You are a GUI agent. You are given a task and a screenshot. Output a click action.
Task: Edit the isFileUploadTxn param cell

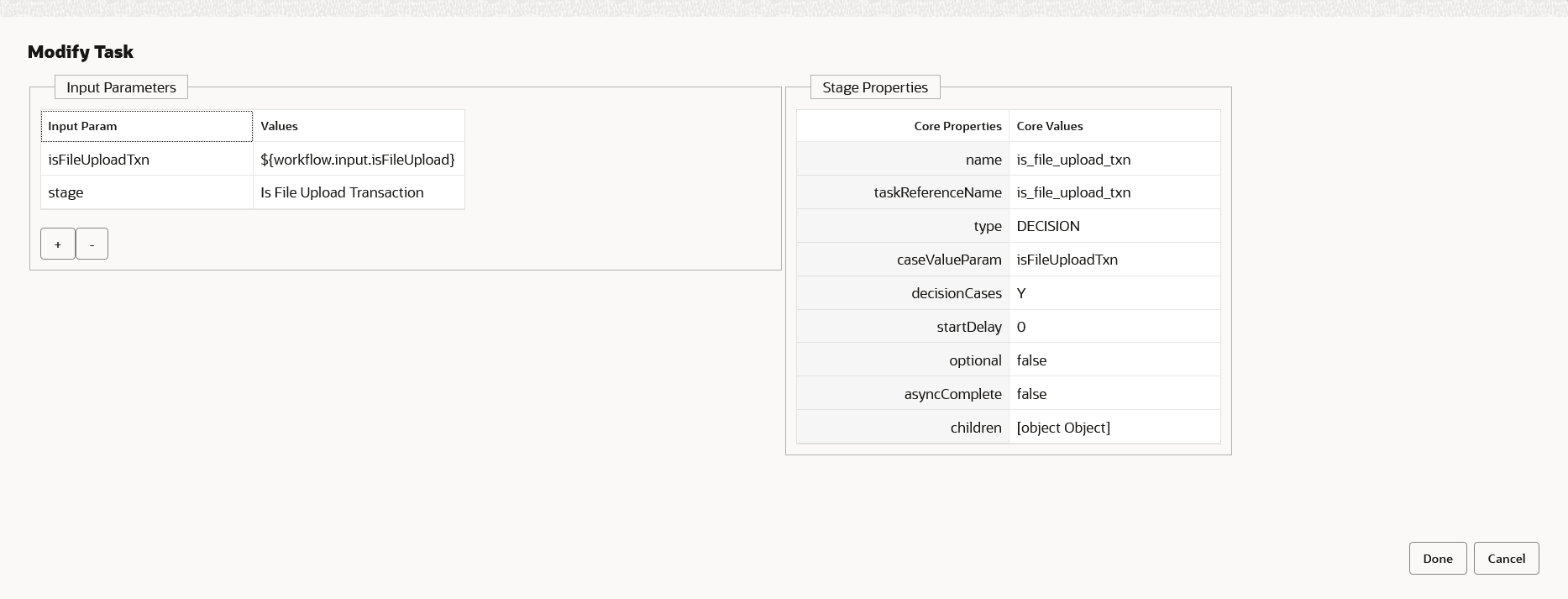click(x=146, y=160)
